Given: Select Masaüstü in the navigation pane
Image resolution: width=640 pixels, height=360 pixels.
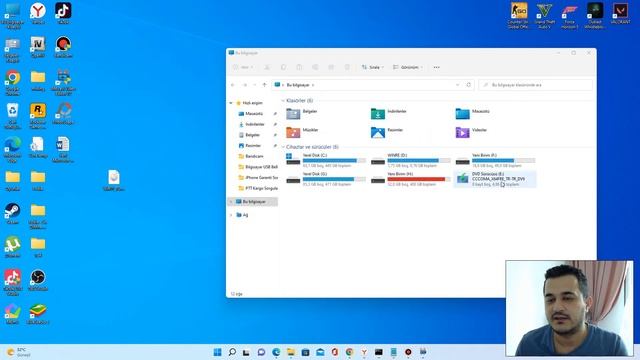Looking at the screenshot, I should point(254,114).
